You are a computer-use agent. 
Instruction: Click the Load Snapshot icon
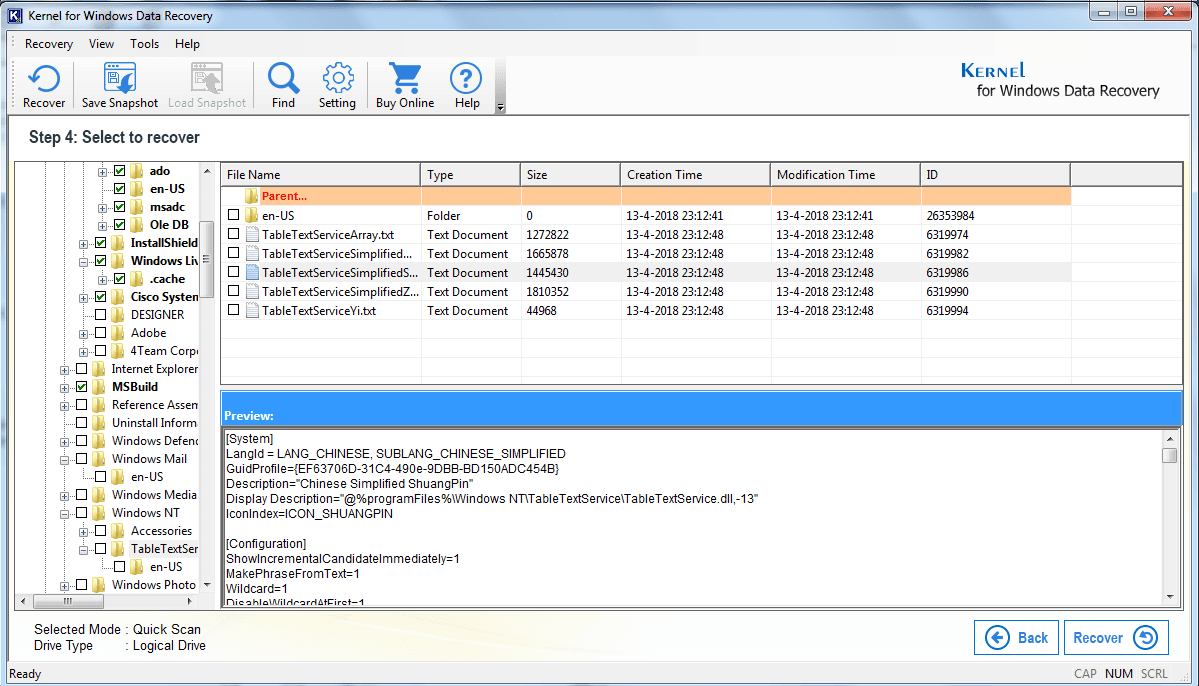206,79
